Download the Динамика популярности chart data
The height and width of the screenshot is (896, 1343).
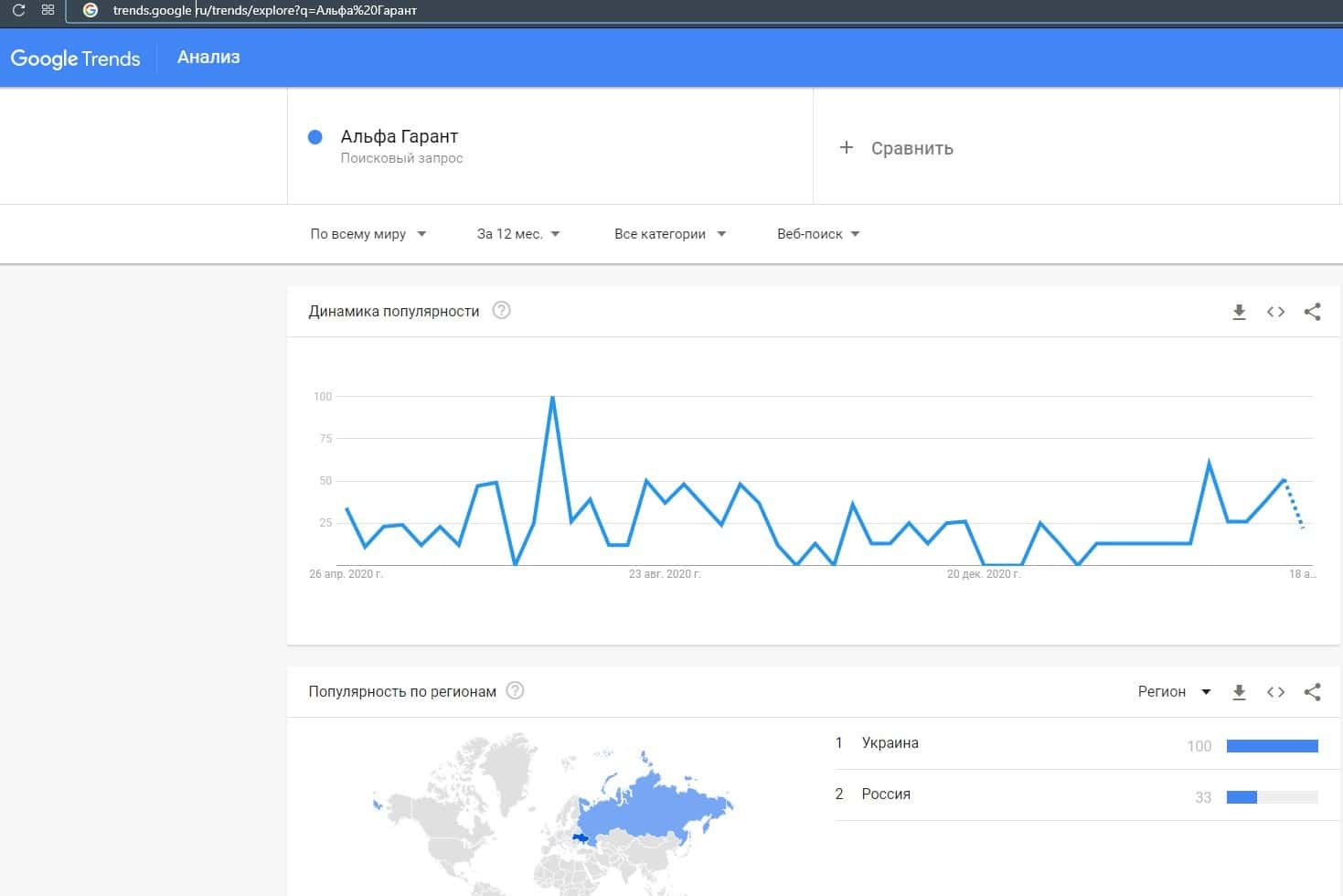click(1239, 312)
